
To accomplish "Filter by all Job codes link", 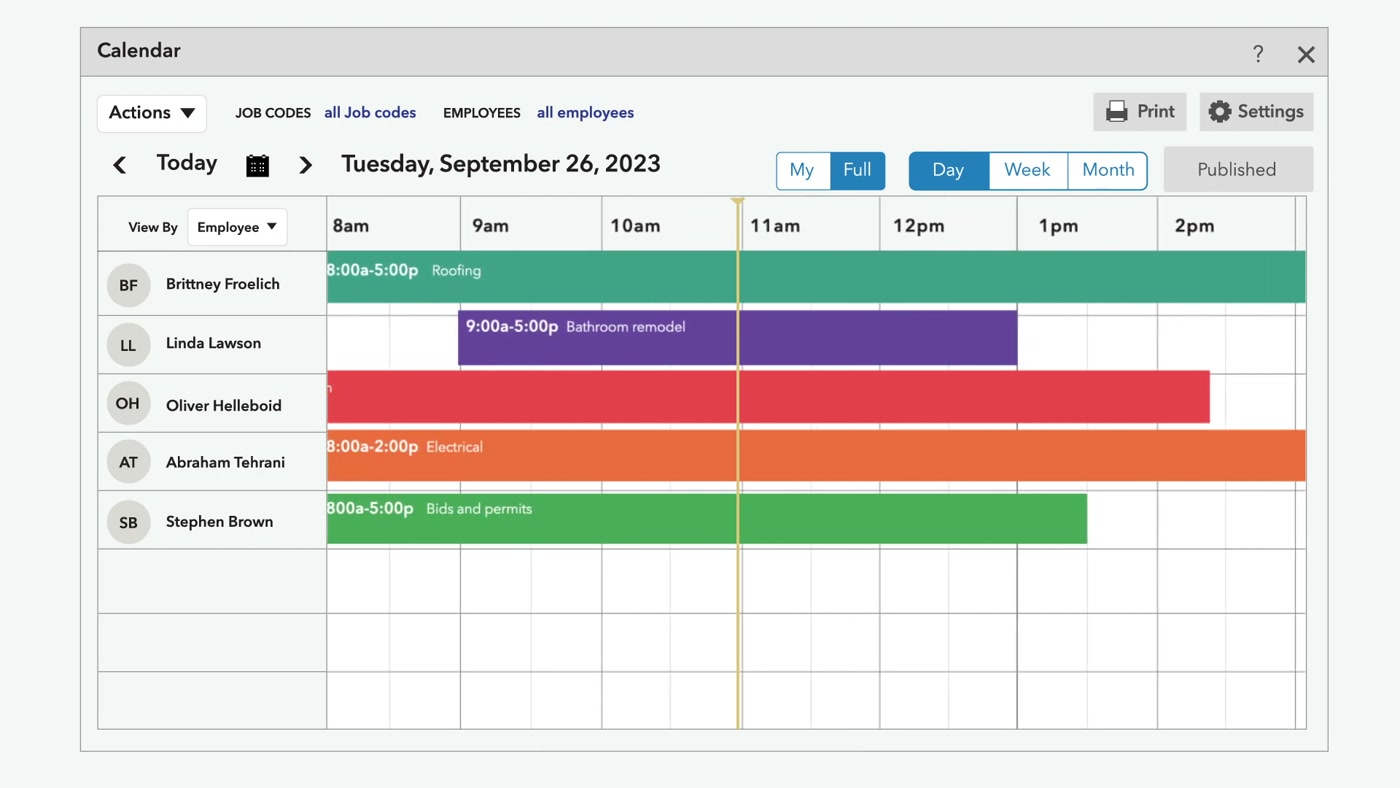I will click(x=370, y=113).
